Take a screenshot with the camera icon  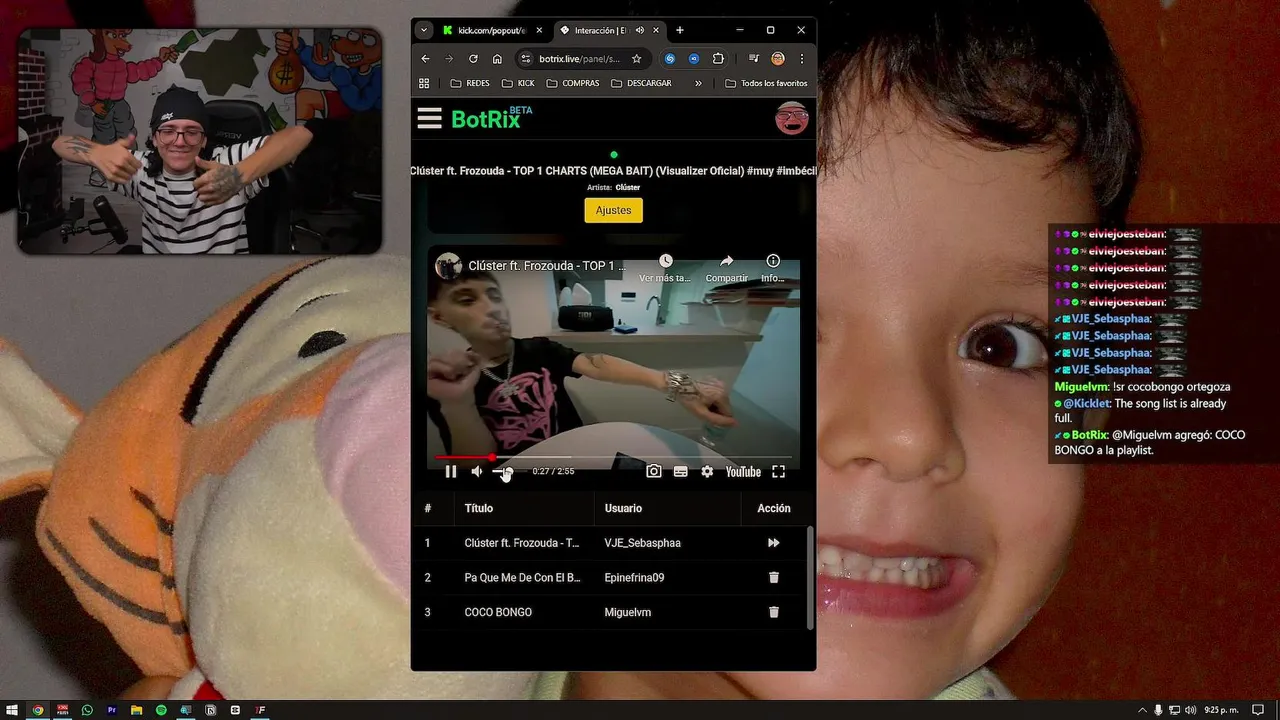[654, 472]
